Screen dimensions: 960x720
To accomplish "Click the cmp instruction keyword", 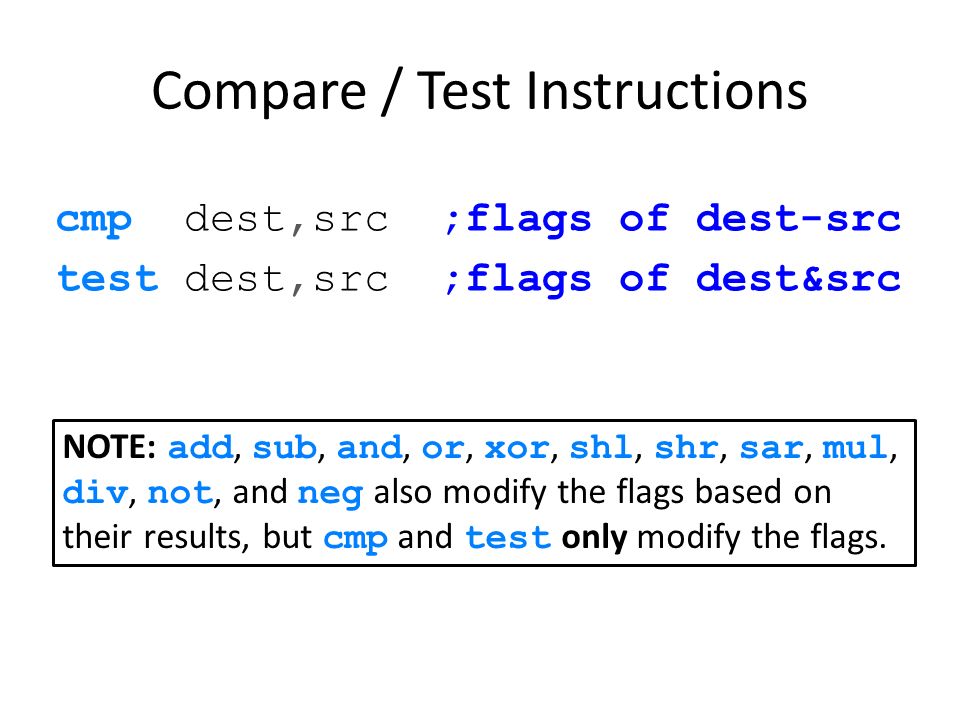I will (94, 221).
